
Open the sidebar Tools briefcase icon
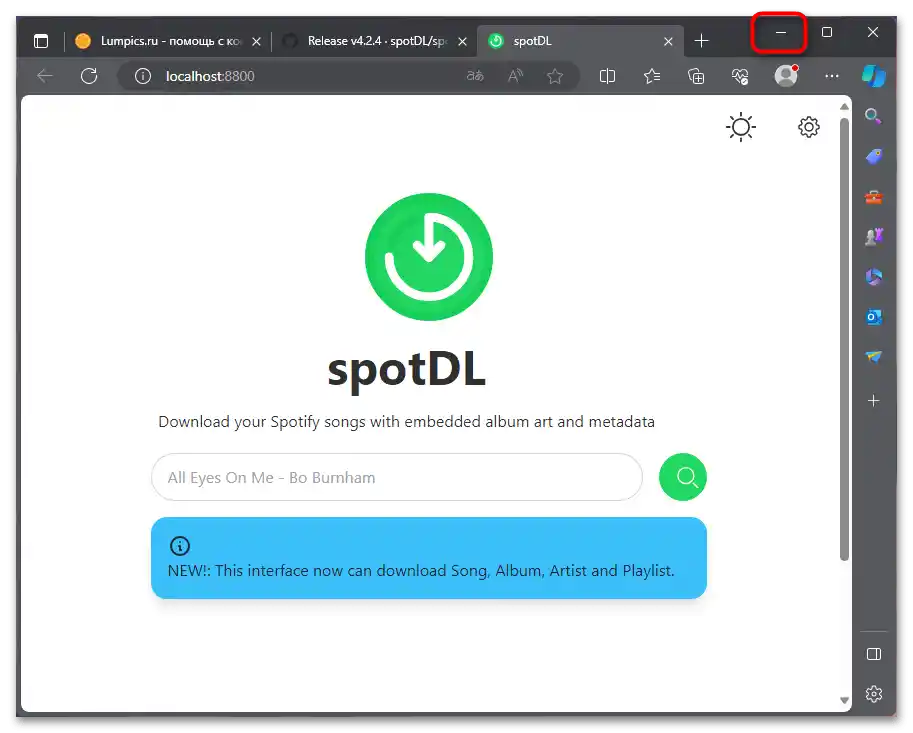click(x=873, y=197)
